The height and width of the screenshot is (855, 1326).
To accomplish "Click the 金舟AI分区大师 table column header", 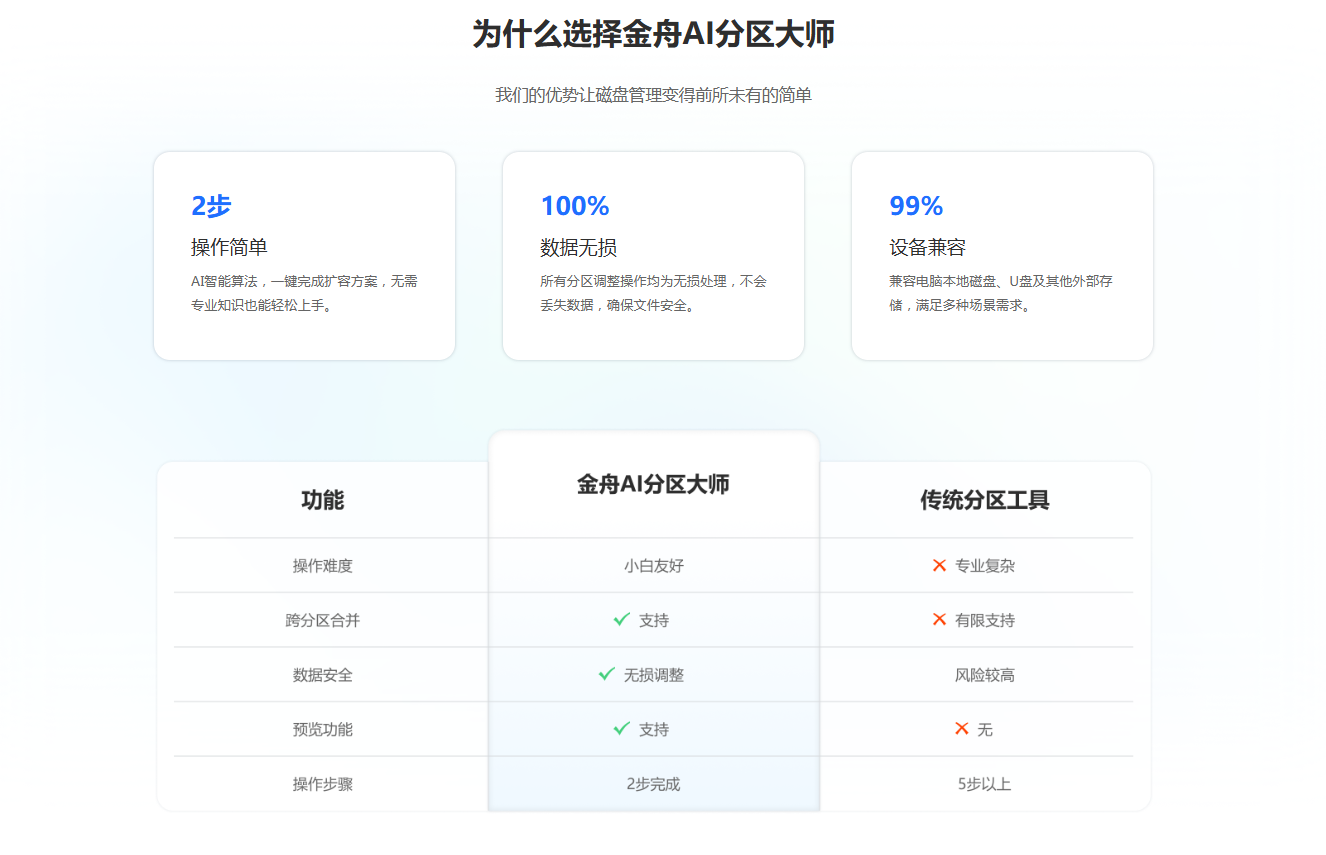I will [x=654, y=484].
